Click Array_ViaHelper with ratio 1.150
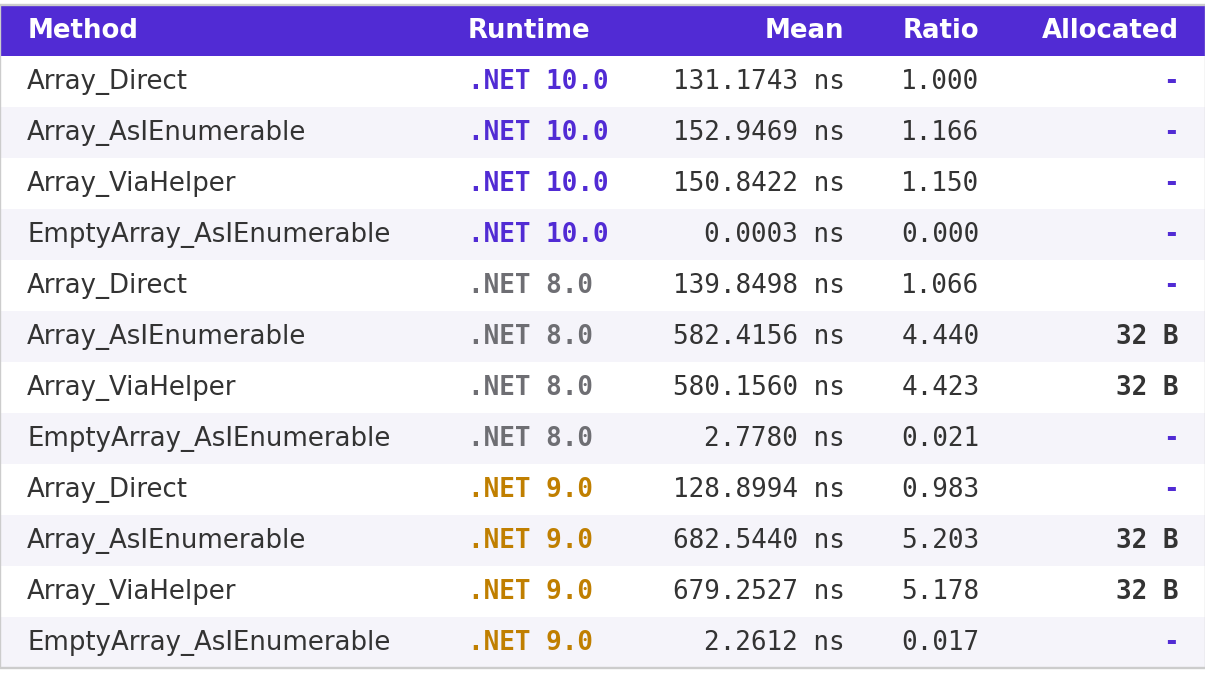The image size is (1205, 673). pos(131,183)
